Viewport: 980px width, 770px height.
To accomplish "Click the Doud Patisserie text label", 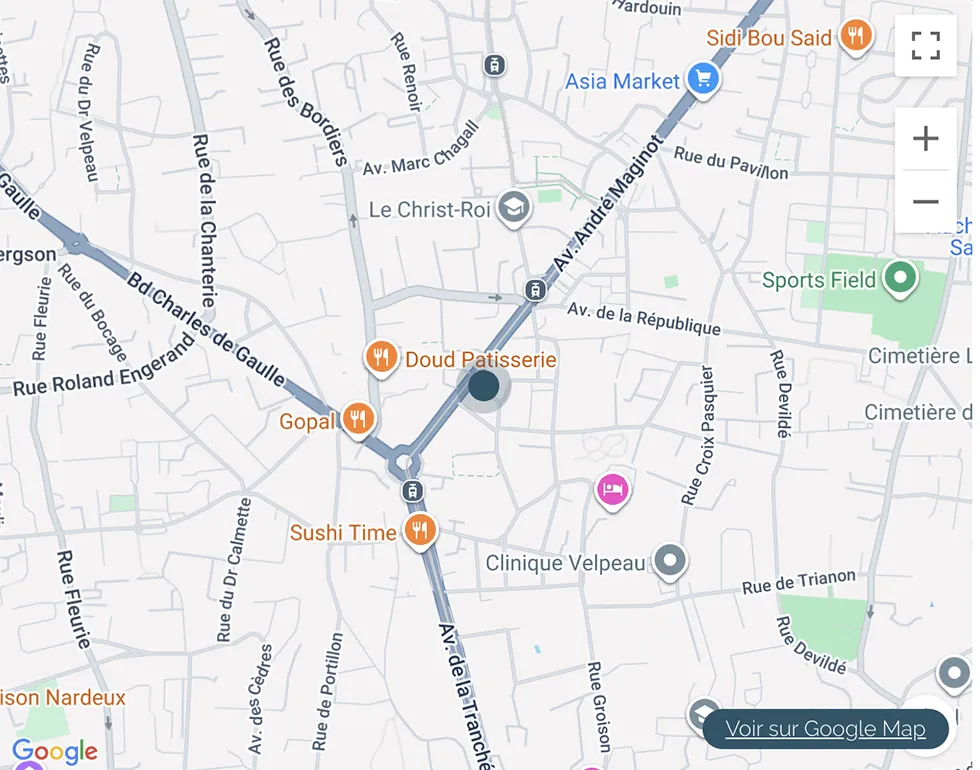I will [x=481, y=359].
